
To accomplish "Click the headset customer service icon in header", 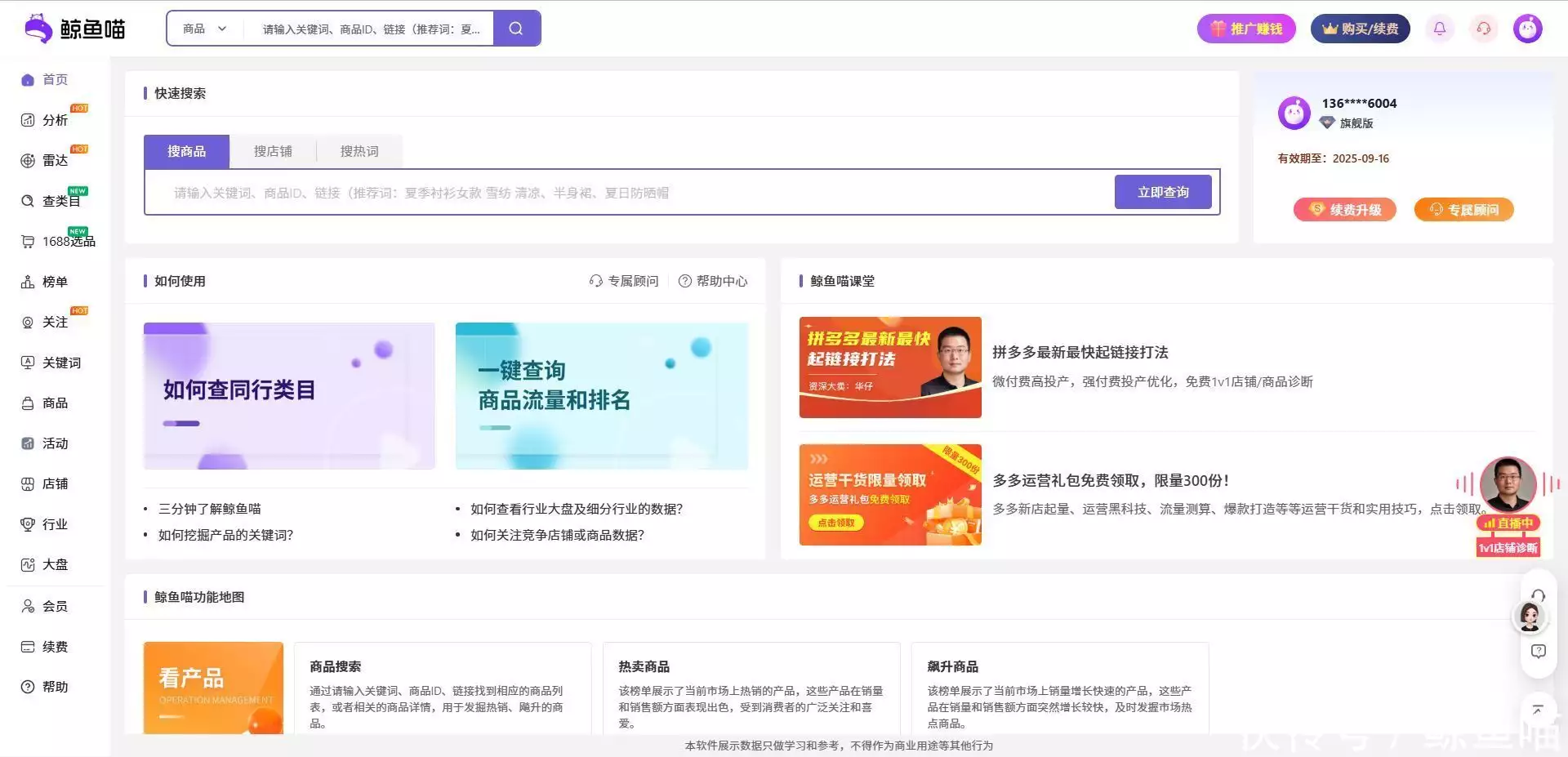I will (x=1483, y=29).
